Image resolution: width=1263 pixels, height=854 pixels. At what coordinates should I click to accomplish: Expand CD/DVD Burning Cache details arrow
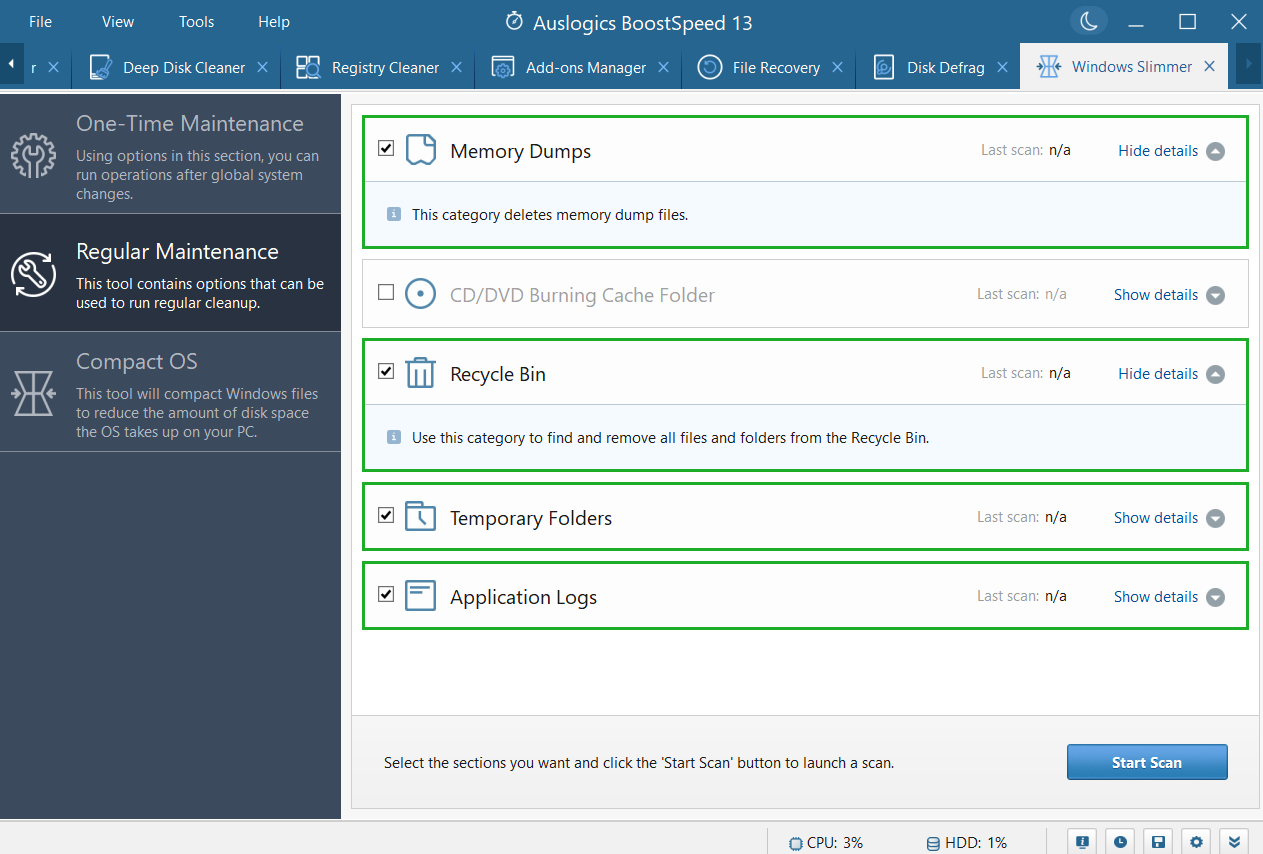click(1215, 296)
